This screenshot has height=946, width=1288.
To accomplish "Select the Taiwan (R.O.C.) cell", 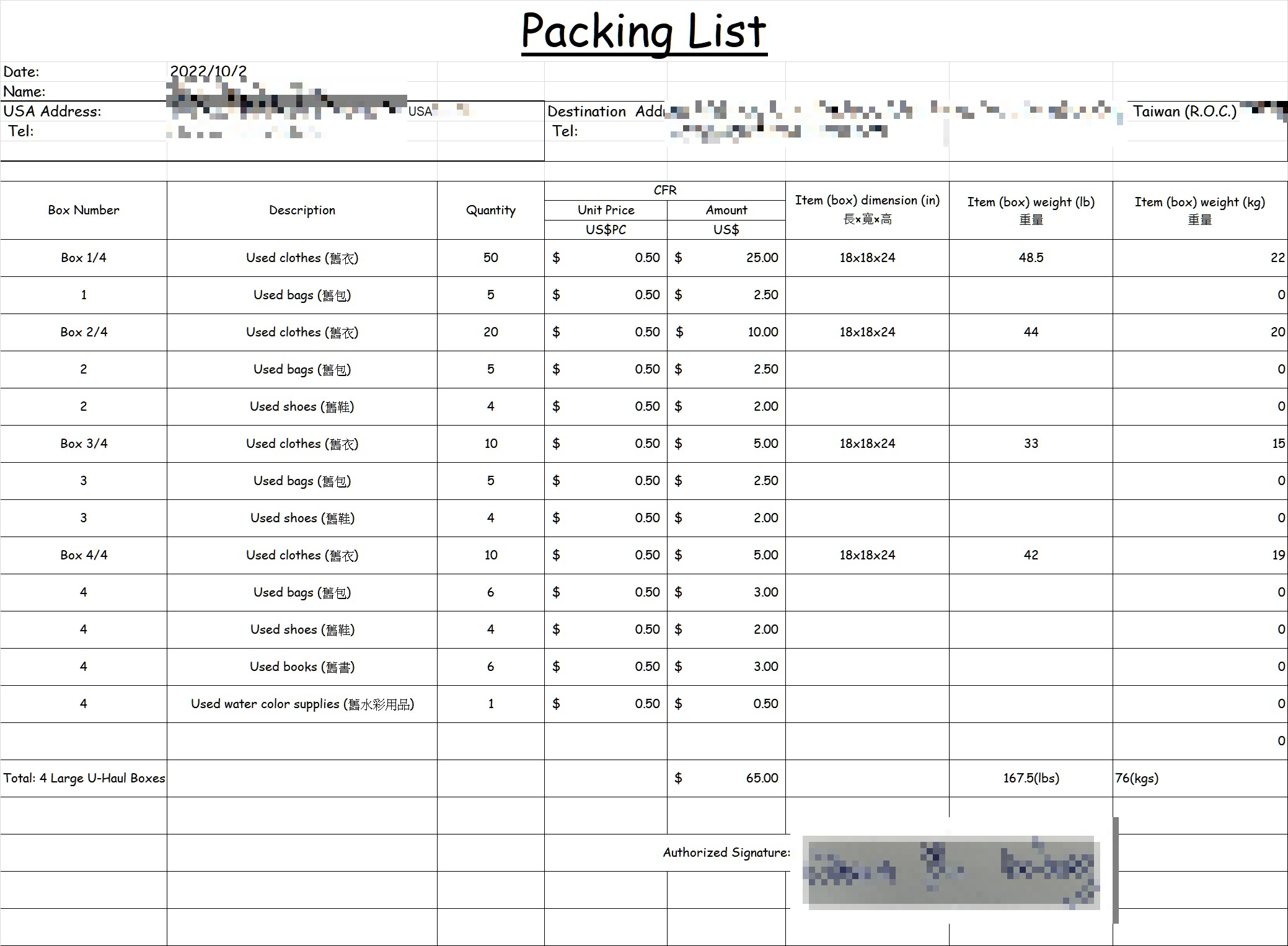I will tap(1184, 112).
